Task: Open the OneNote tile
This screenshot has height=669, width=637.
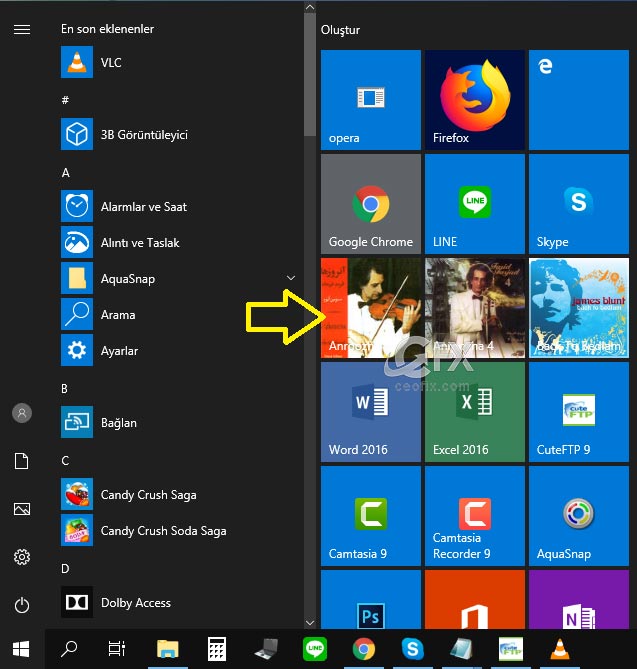Action: pyautogui.click(x=579, y=599)
